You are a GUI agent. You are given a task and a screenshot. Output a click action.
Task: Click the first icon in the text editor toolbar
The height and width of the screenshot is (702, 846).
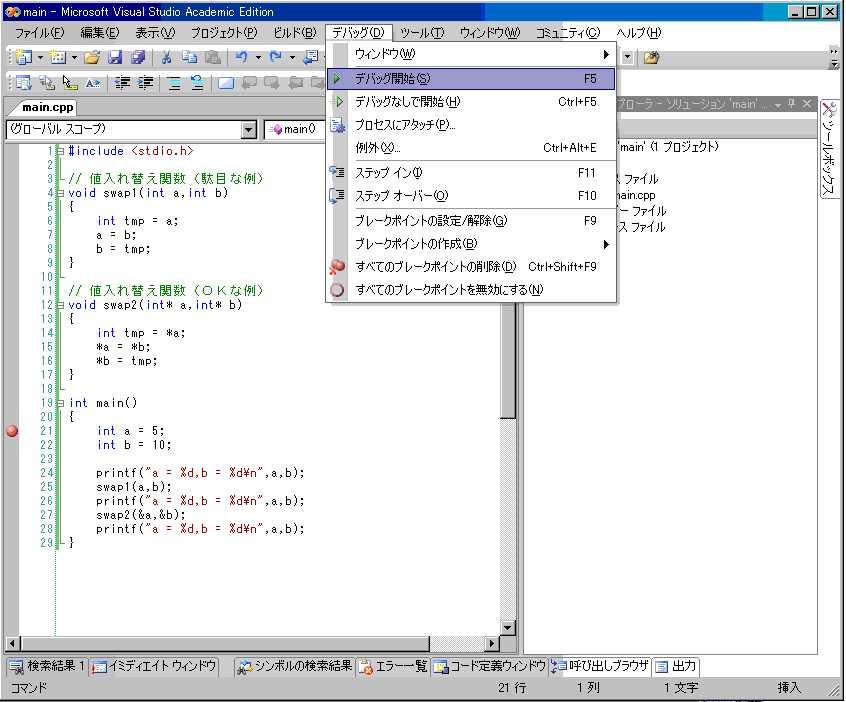(x=24, y=83)
